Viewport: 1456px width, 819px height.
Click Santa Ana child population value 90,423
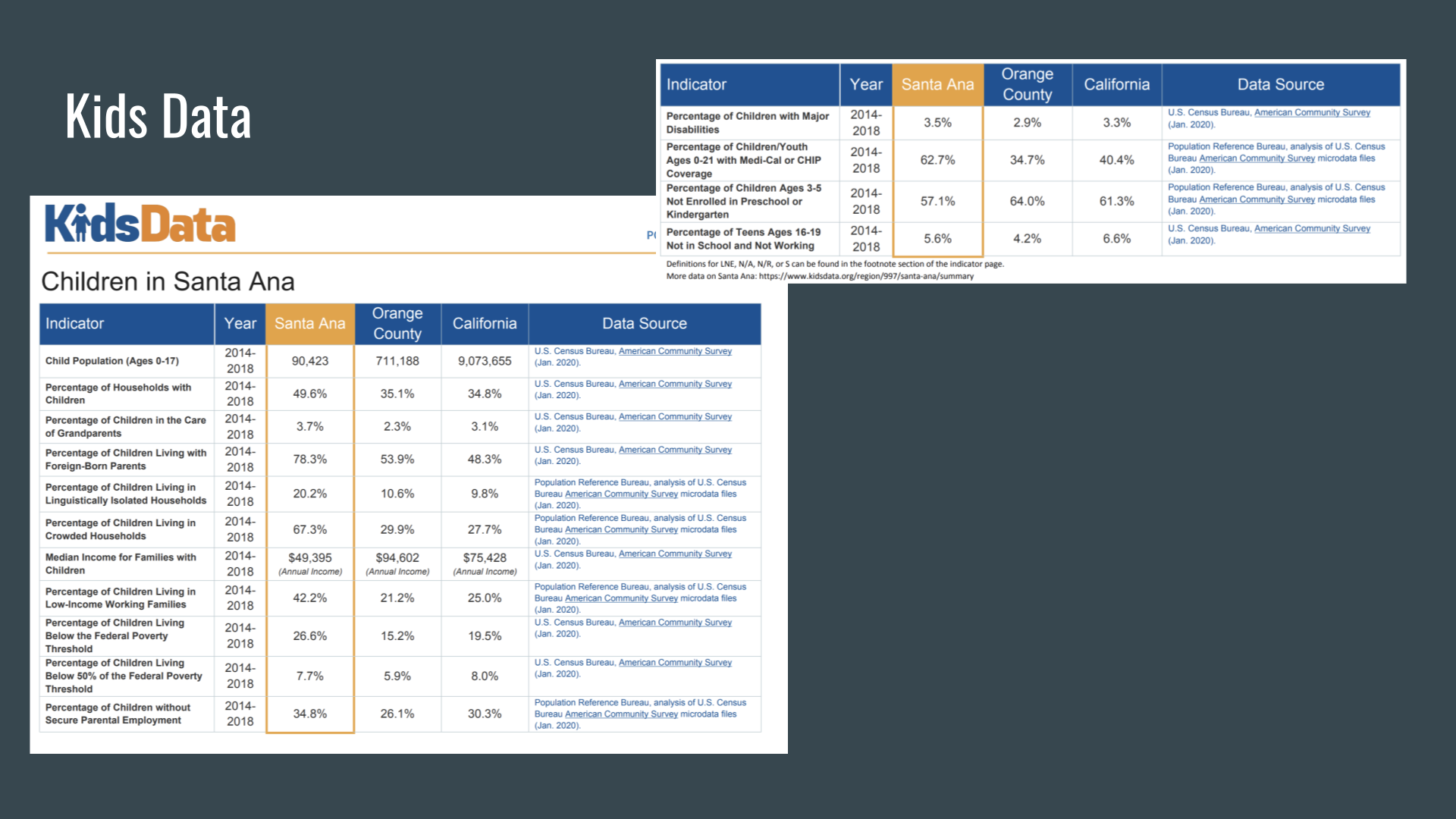[310, 361]
